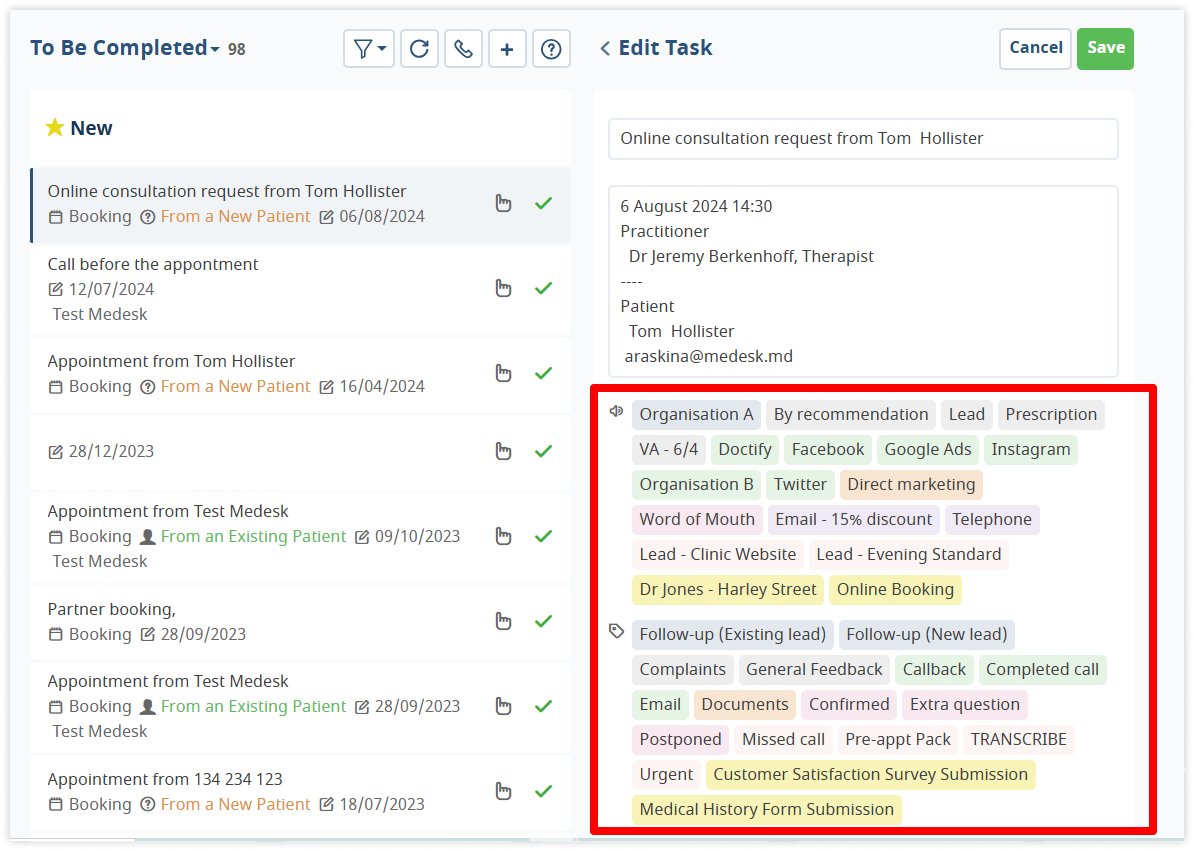
Task: Choose Dr Jones - Harley Street tag
Action: [x=727, y=590]
